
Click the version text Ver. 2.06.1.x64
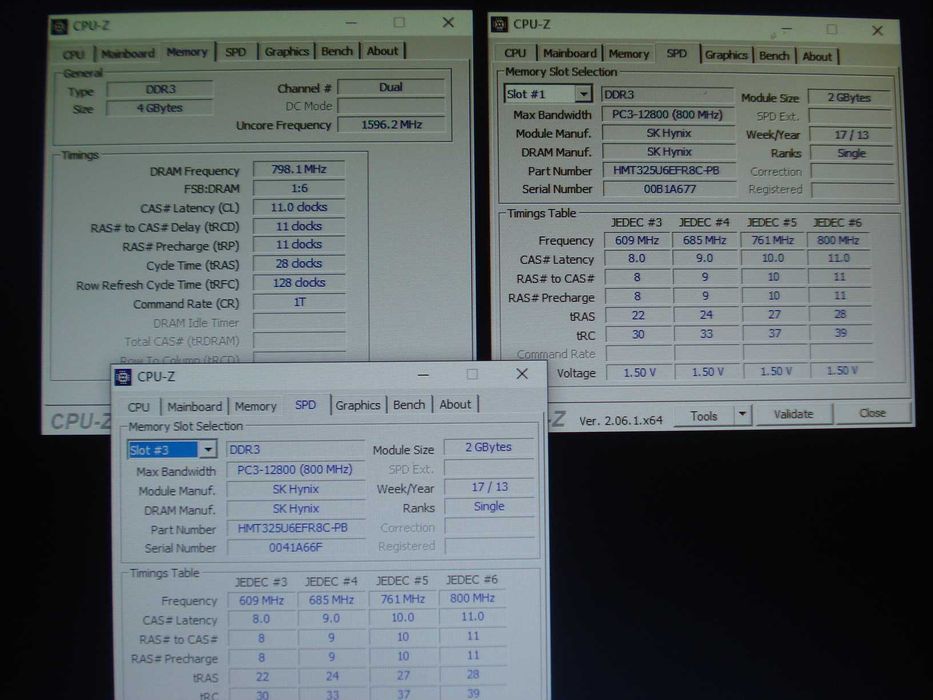click(x=621, y=420)
